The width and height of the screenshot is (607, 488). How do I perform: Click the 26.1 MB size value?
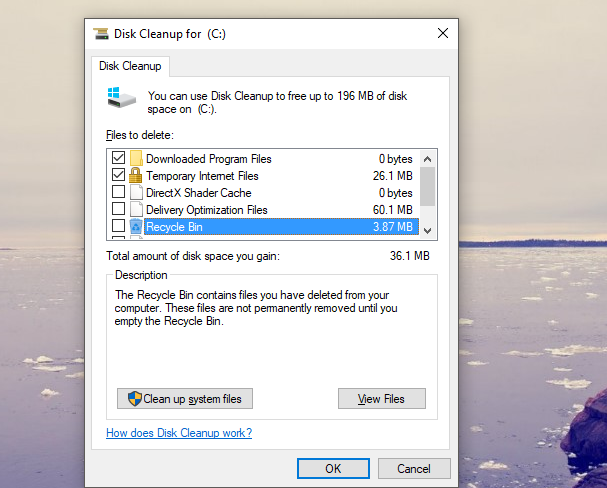(x=393, y=176)
